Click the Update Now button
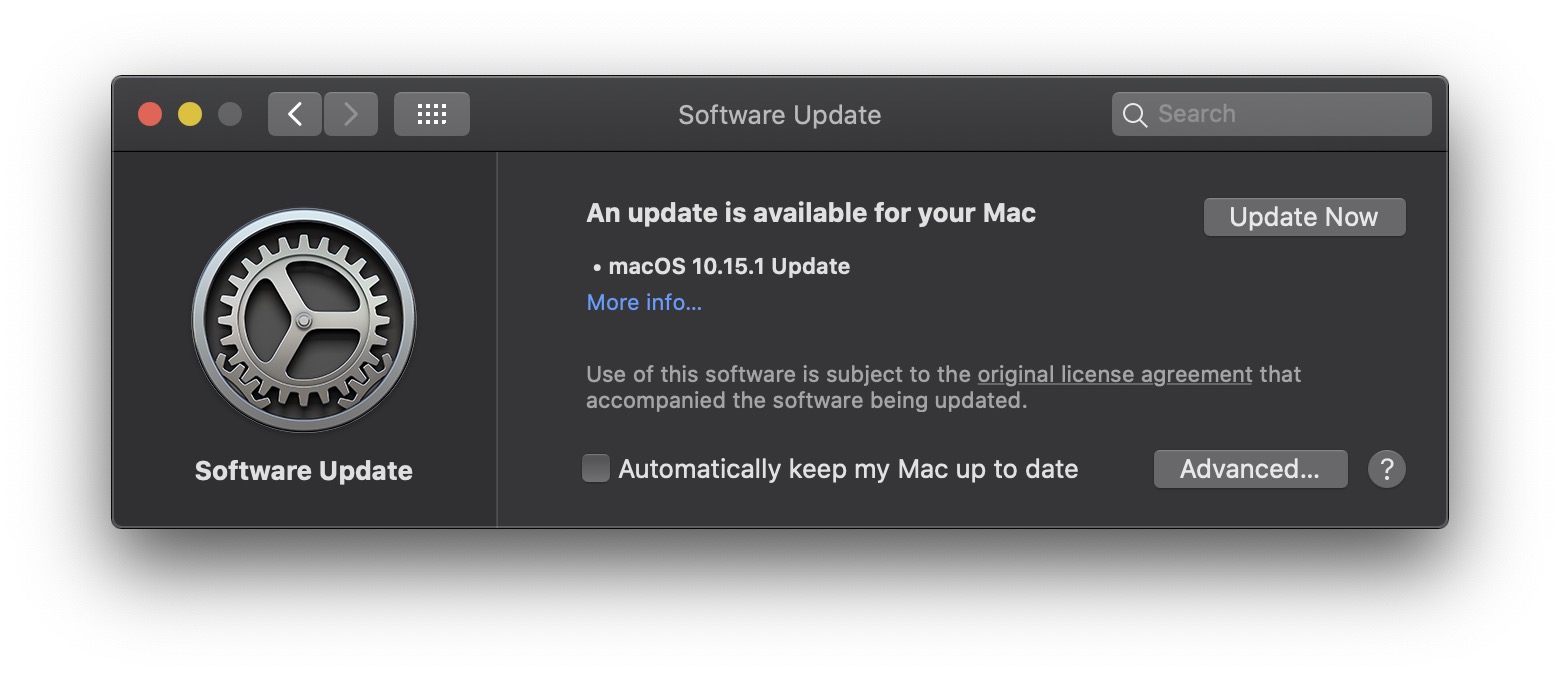 click(1304, 216)
